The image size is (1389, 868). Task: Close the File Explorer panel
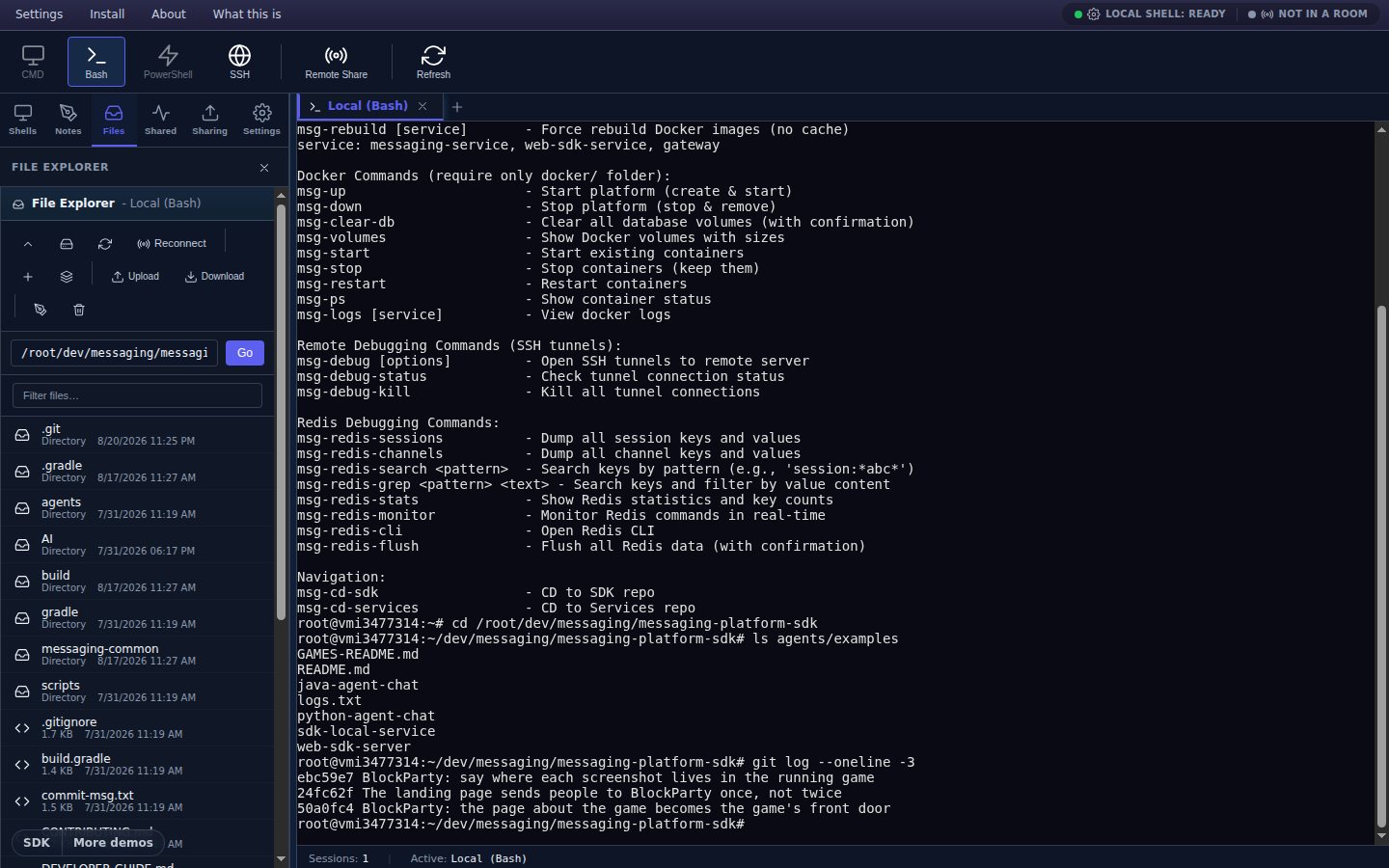pos(264,168)
